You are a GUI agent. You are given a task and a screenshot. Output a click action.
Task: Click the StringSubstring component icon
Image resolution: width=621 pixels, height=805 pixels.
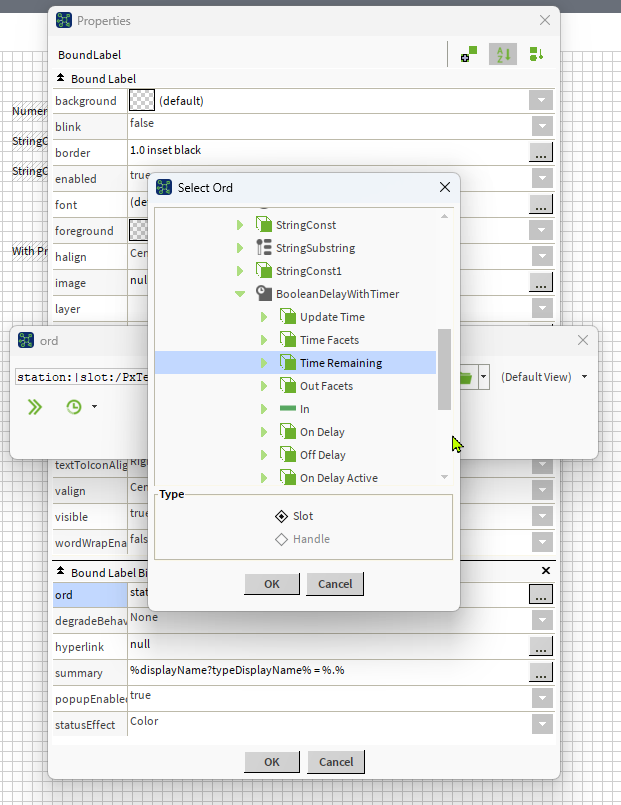264,248
